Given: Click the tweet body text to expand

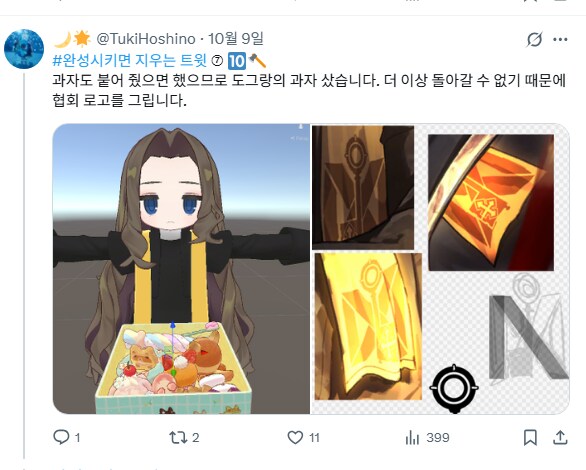Looking at the screenshot, I should pyautogui.click(x=309, y=90).
